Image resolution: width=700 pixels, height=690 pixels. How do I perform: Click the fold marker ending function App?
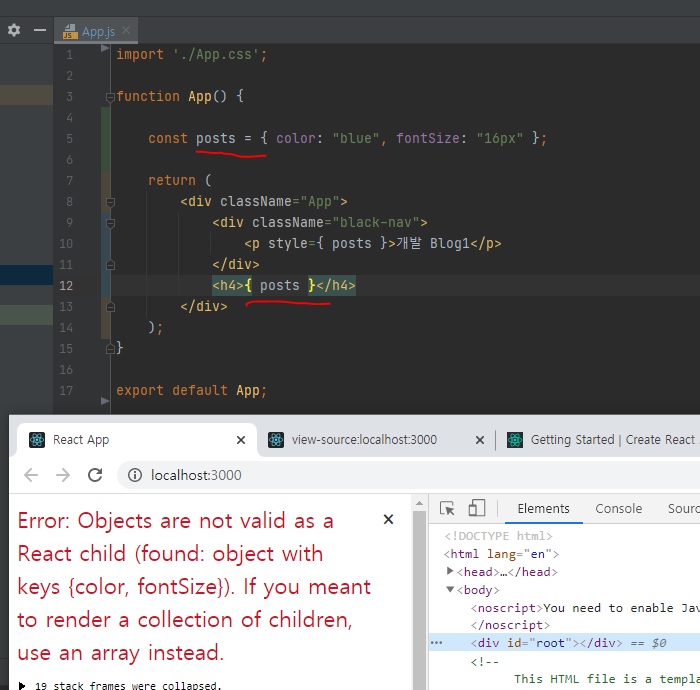(110, 349)
